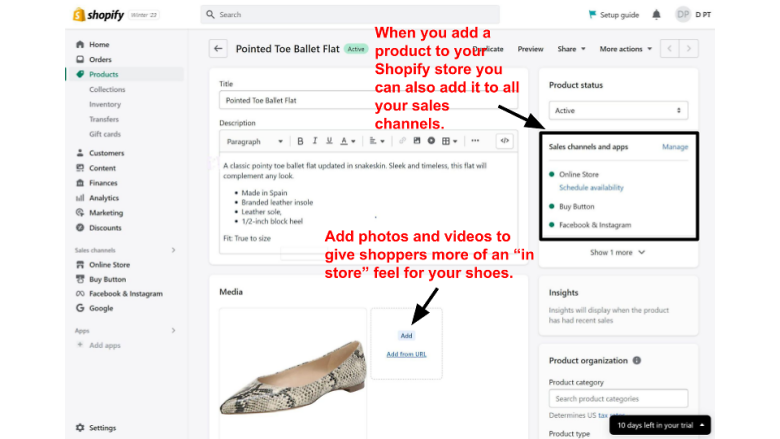The width and height of the screenshot is (780, 439).
Task: Go back with the left arrow button
Action: (218, 49)
